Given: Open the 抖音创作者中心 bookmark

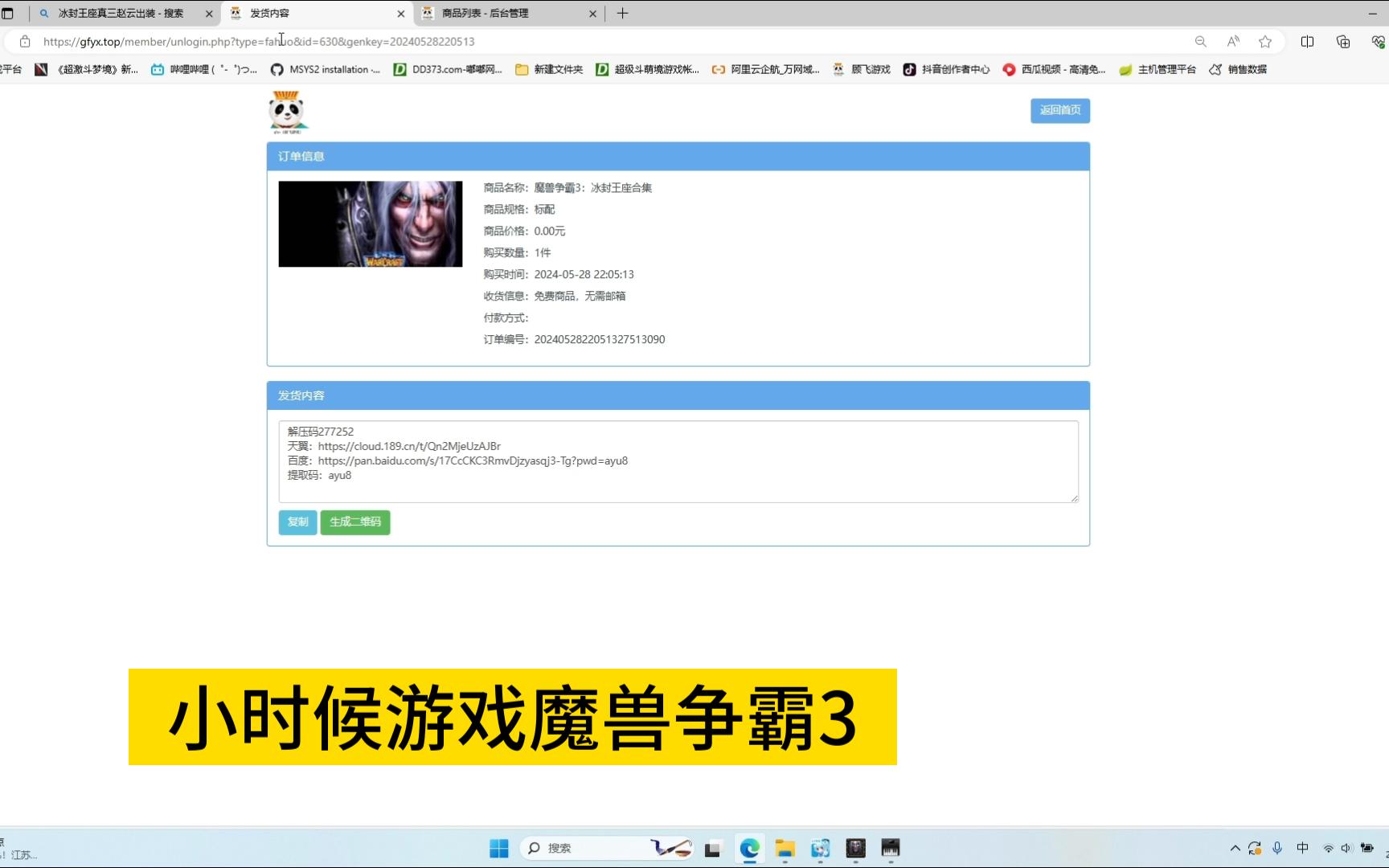Looking at the screenshot, I should pyautogui.click(x=947, y=70).
